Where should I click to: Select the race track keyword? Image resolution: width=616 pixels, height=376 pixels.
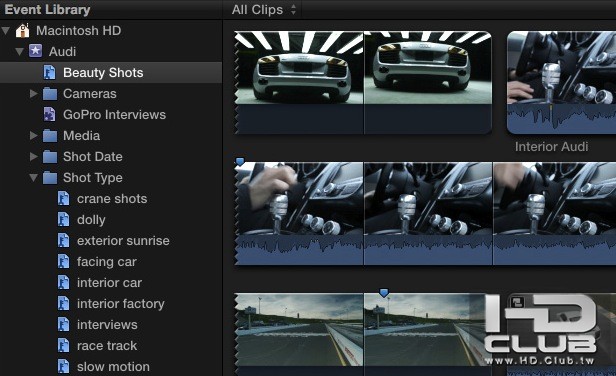point(107,345)
